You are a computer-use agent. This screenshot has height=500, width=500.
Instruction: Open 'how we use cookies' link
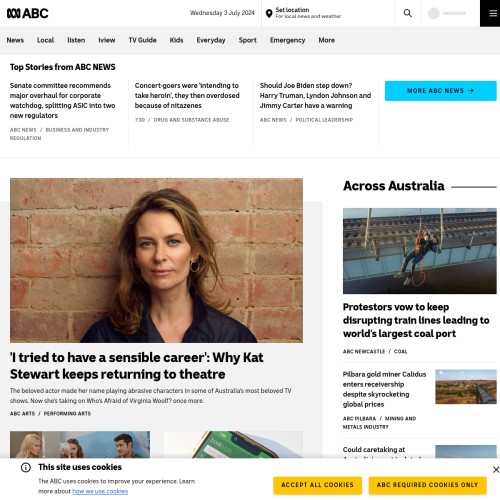100,491
